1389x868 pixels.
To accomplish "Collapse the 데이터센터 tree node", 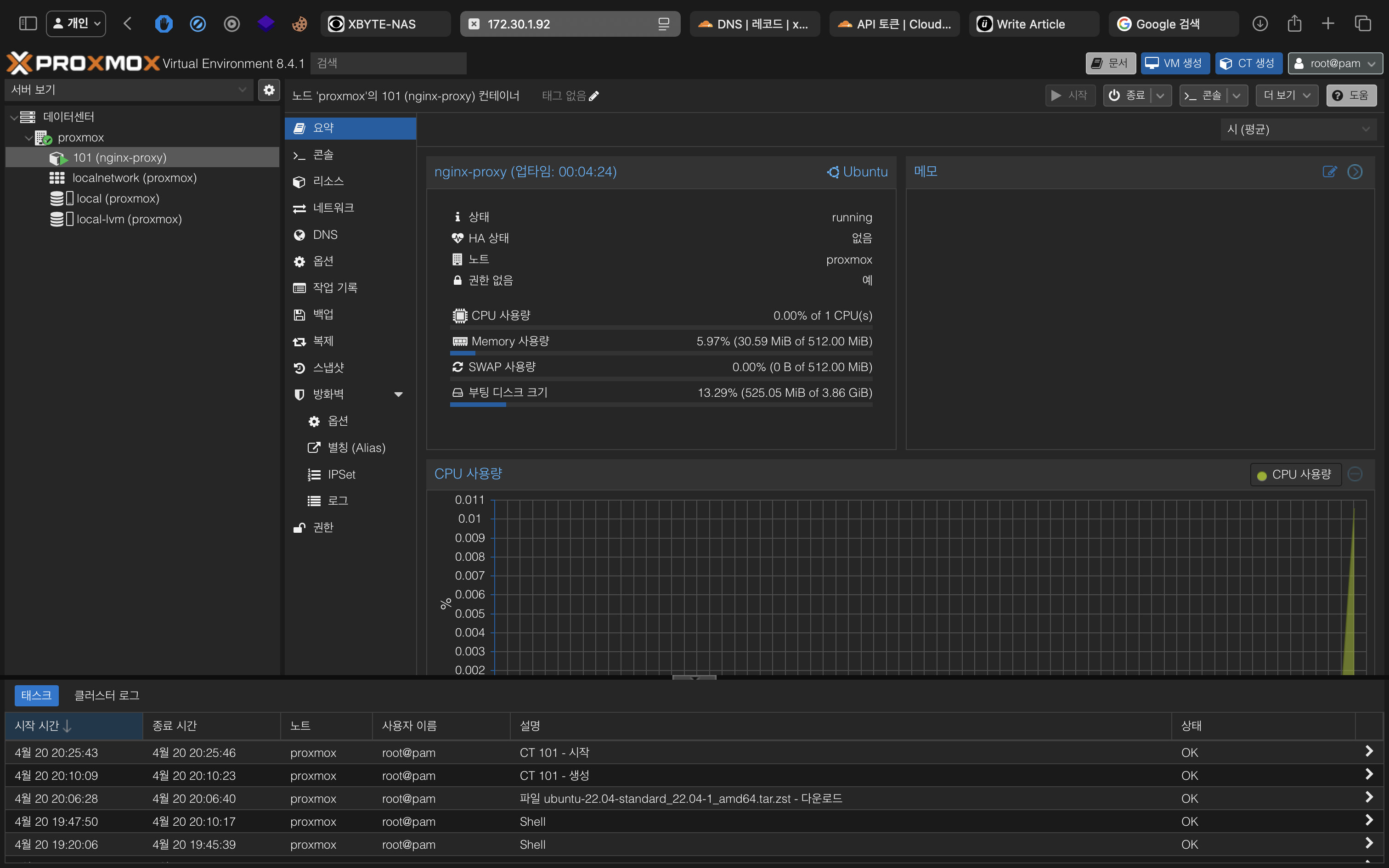I will click(13, 117).
